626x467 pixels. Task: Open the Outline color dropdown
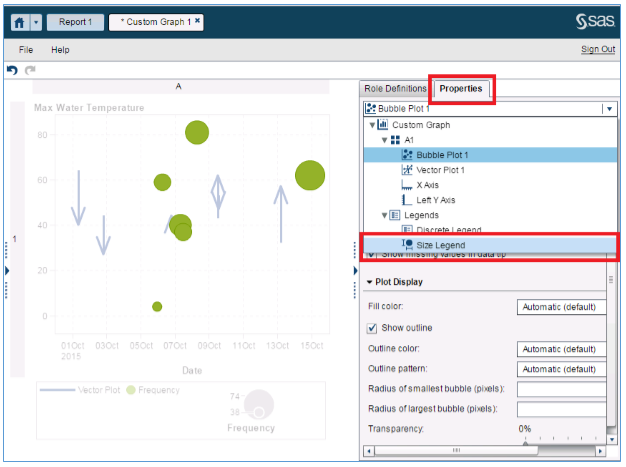pyautogui.click(x=562, y=349)
